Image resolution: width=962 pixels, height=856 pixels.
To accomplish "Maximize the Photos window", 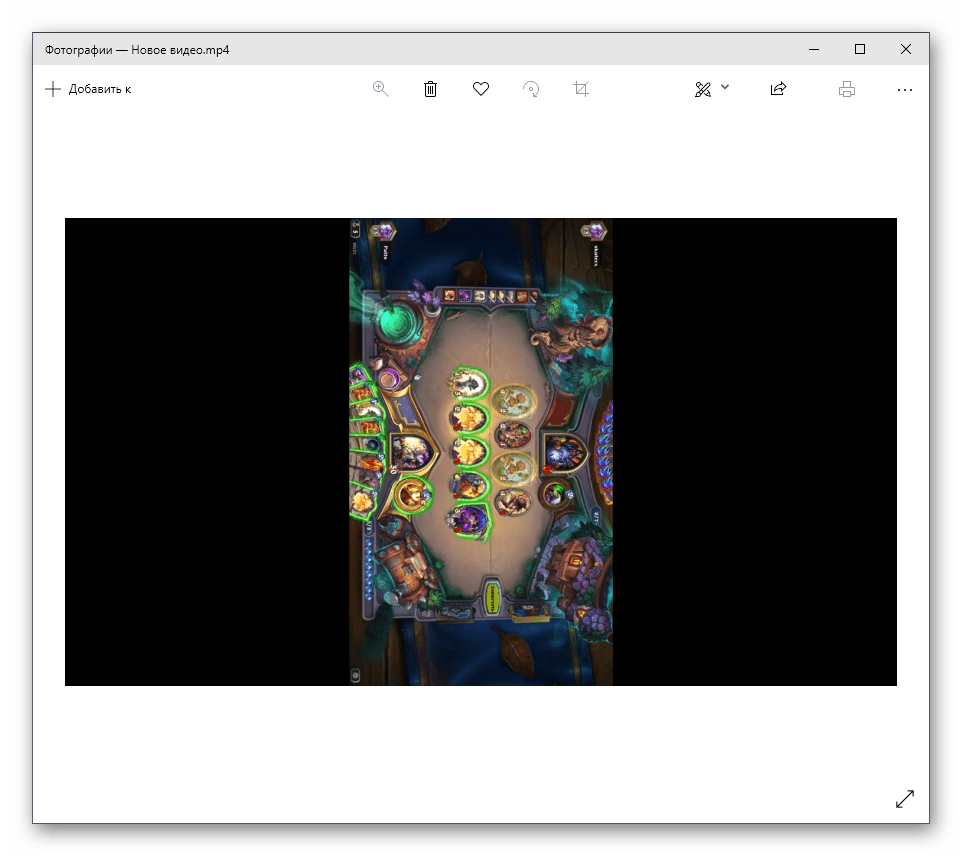I will pos(859,49).
